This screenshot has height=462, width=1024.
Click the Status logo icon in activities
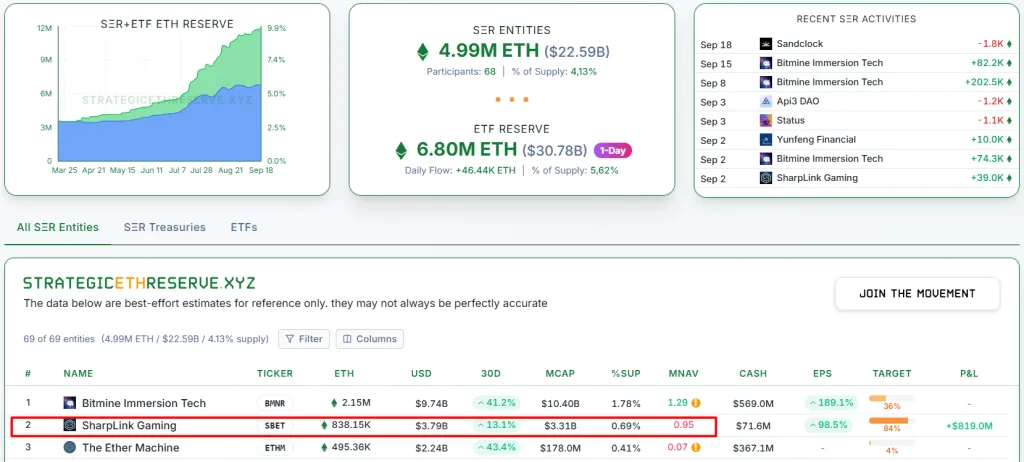766,121
